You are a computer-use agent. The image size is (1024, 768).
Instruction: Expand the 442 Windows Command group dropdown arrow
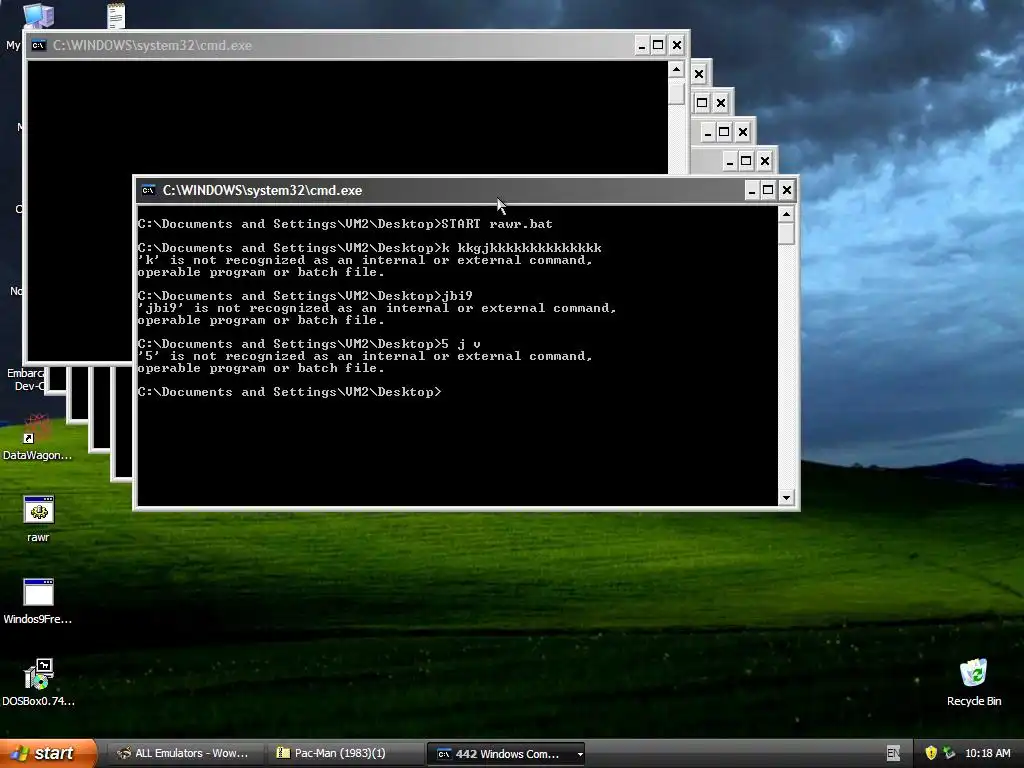click(x=579, y=754)
